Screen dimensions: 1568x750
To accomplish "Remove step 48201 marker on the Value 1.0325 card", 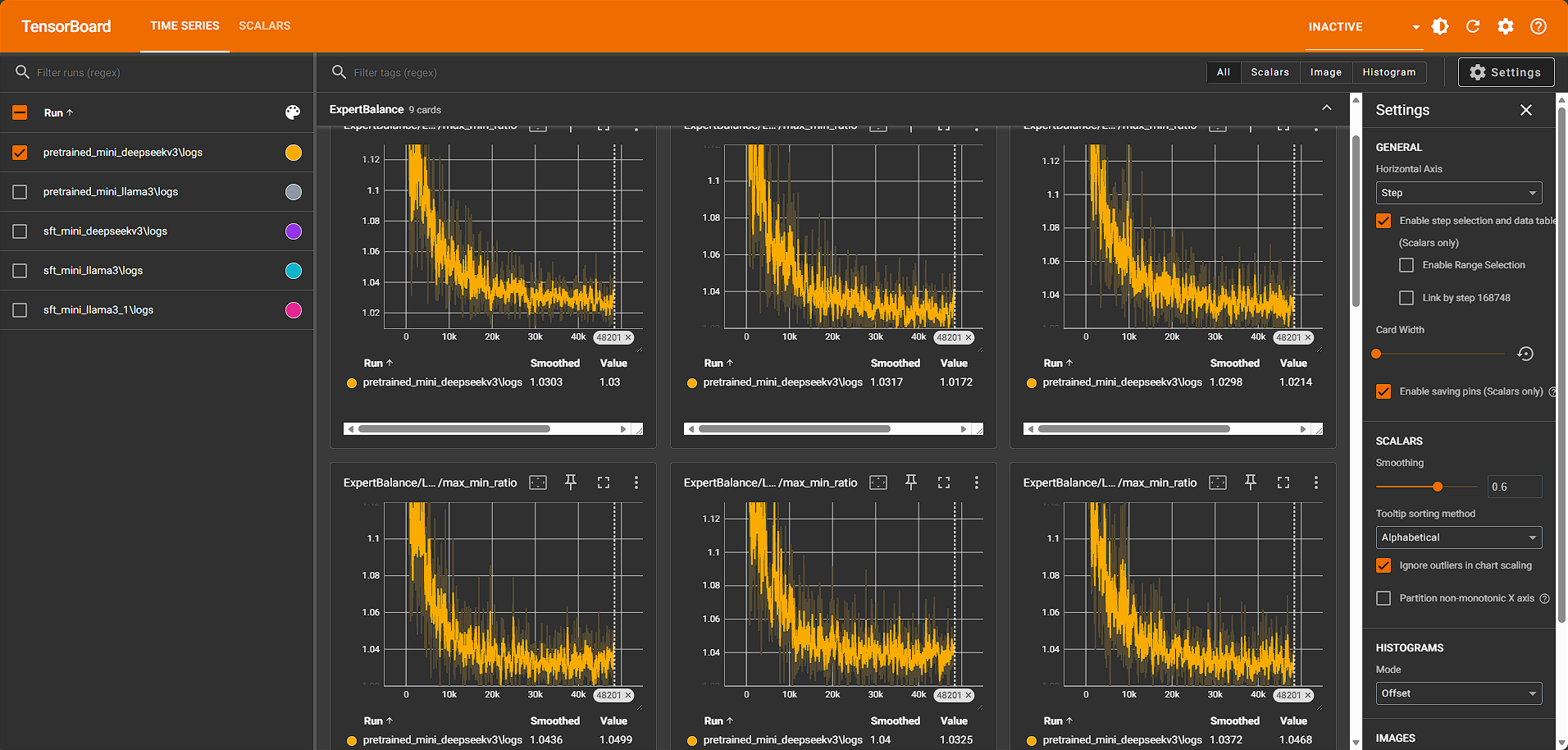I will point(969,695).
